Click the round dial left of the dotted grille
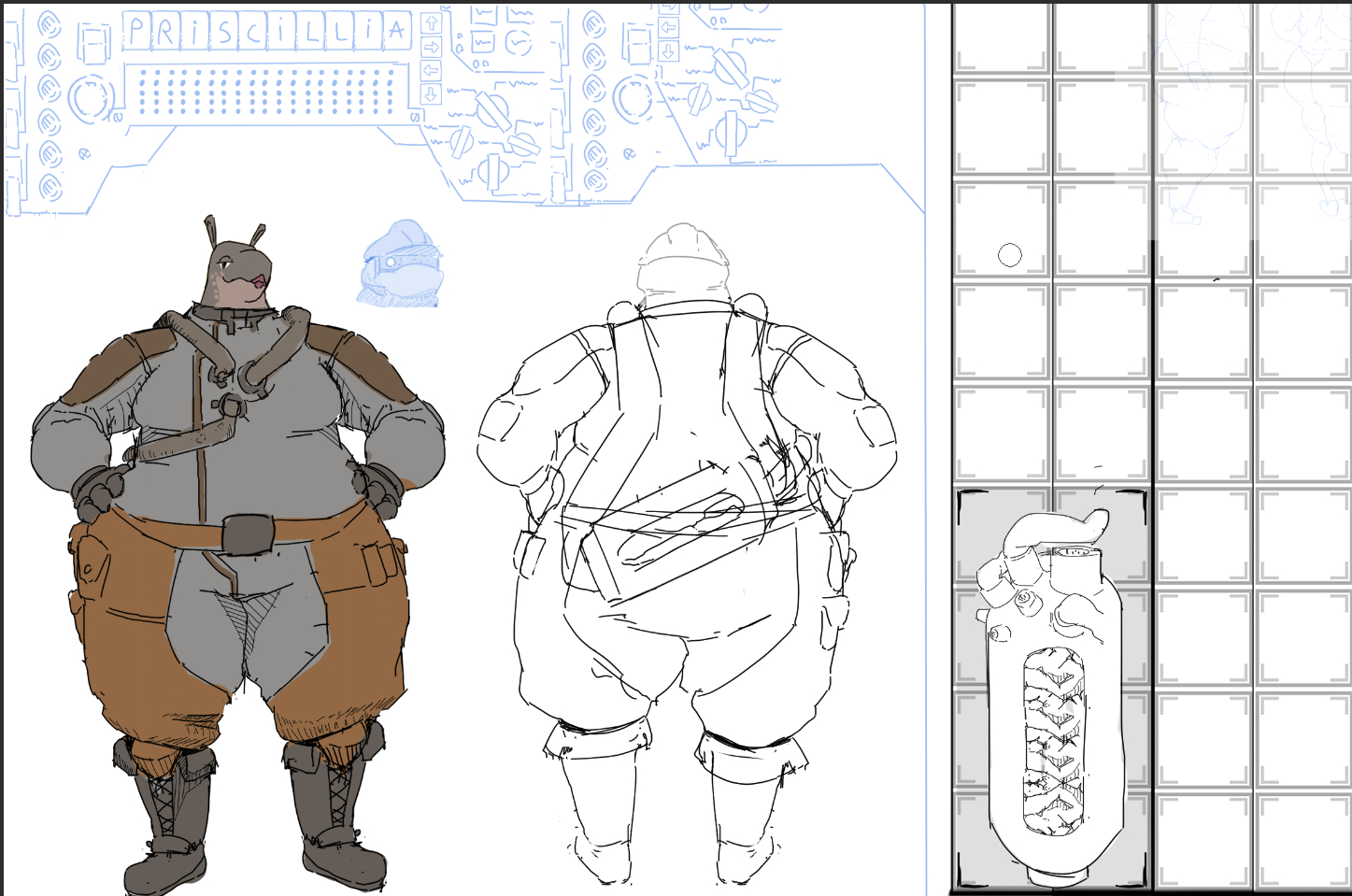 pyautogui.click(x=91, y=96)
